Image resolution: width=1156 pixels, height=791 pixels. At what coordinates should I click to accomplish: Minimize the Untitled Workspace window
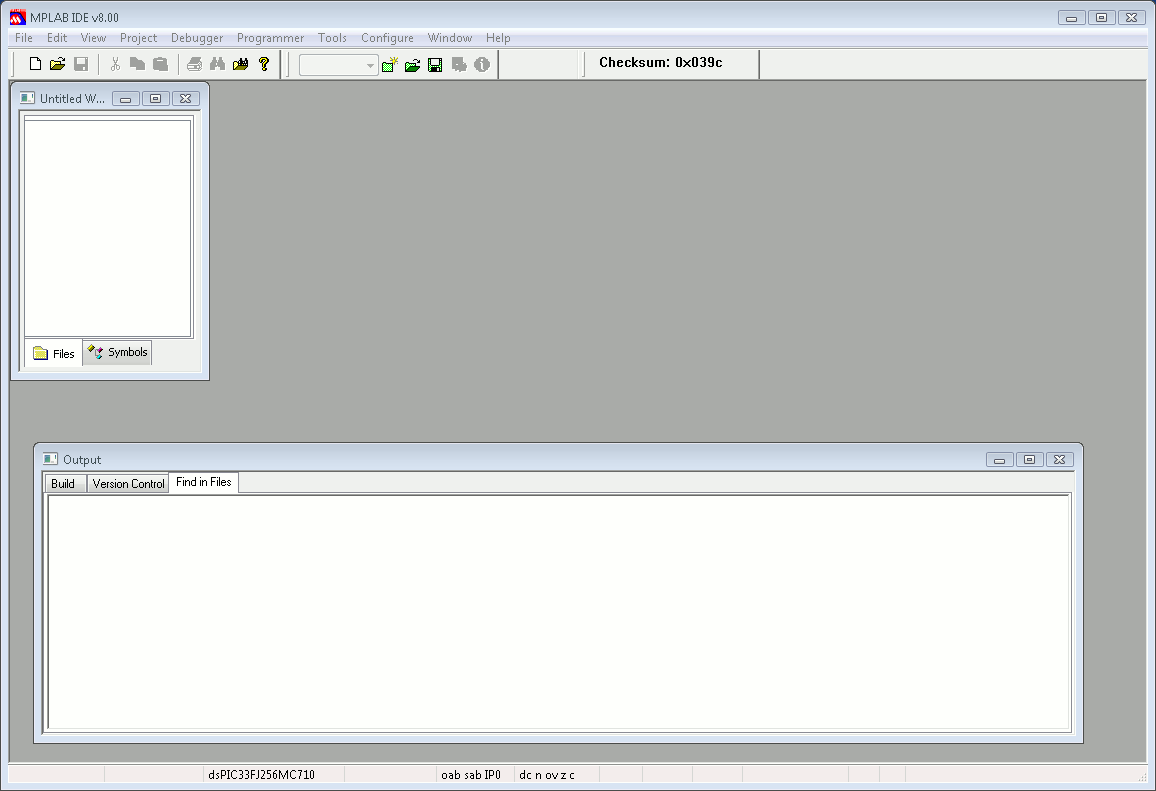[126, 99]
